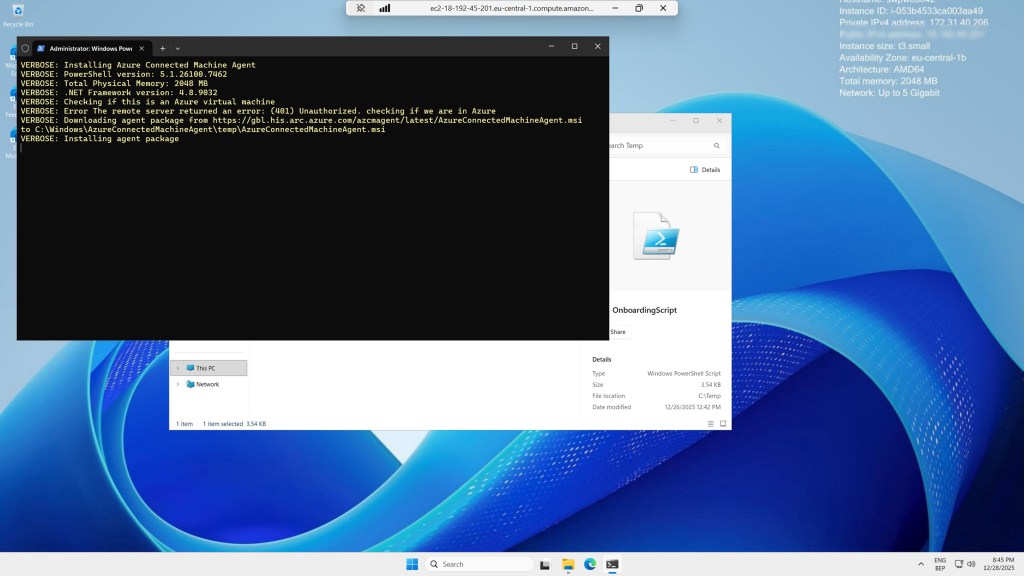Open File Explorer from the taskbar

click(x=567, y=564)
